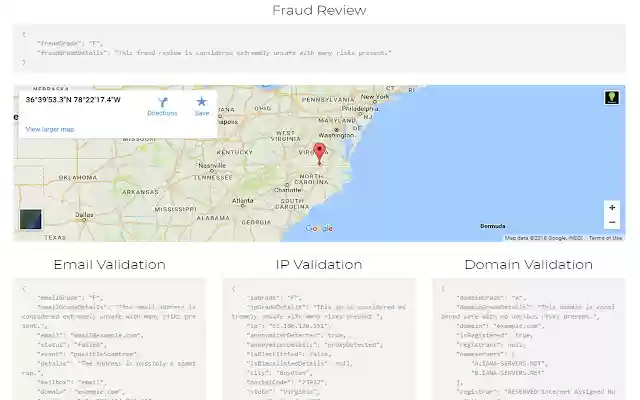The width and height of the screenshot is (640, 400).
Task: Click the Charlotte label on map
Action: [x=288, y=190]
